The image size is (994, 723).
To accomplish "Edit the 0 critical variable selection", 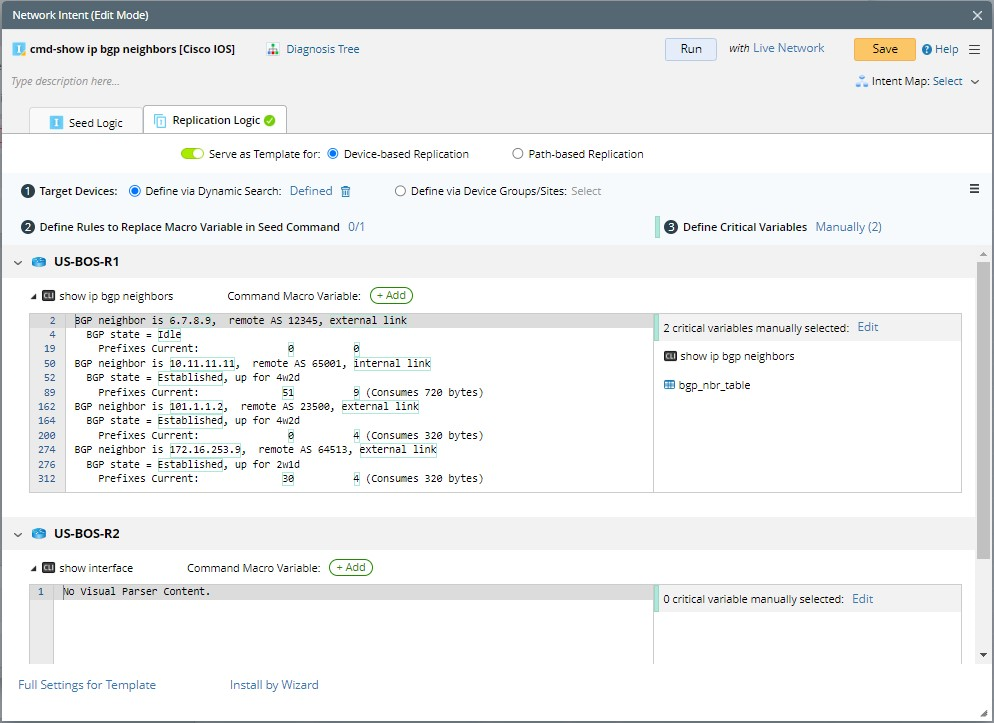I will coord(862,599).
